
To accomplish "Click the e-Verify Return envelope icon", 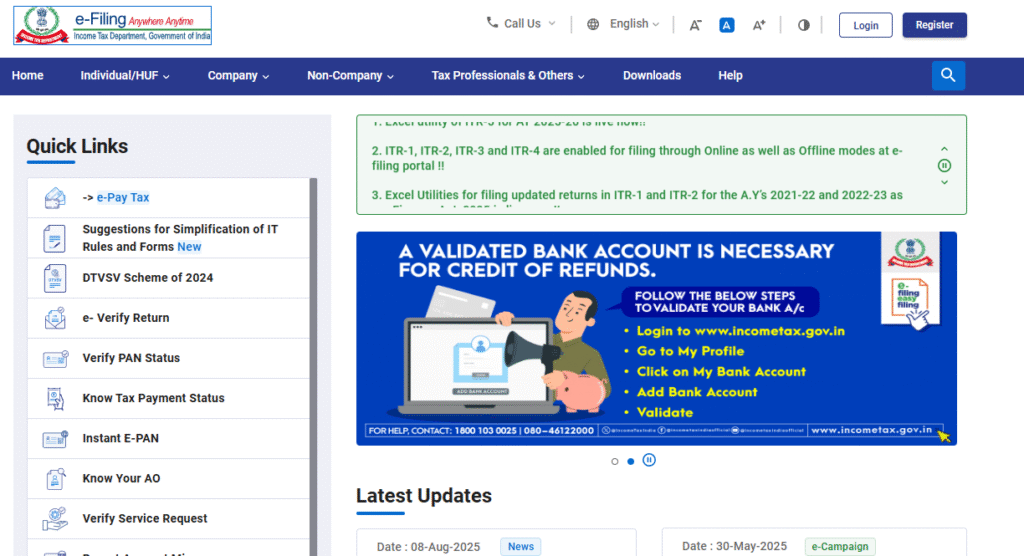I will 55,318.
